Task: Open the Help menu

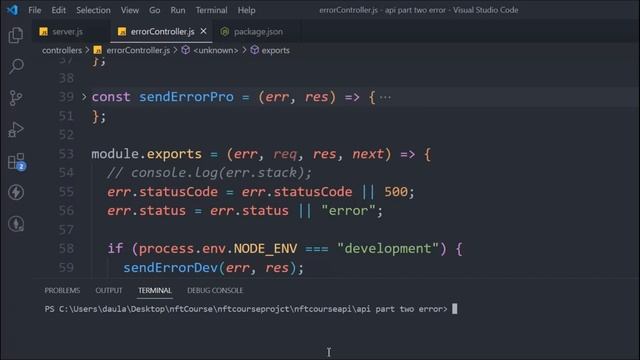Action: pos(247,10)
